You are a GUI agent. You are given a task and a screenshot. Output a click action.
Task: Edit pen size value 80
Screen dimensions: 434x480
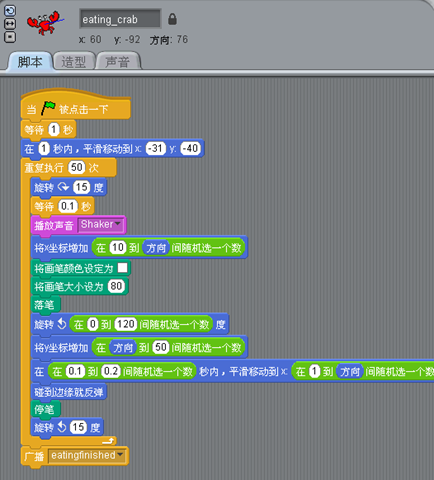click(116, 286)
